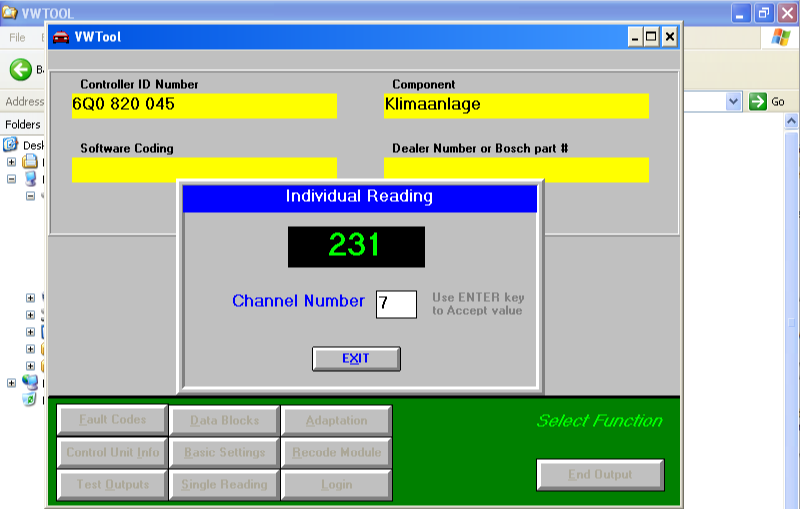Image resolution: width=800 pixels, height=509 pixels.
Task: Click the Channel Number input field
Action: point(396,304)
